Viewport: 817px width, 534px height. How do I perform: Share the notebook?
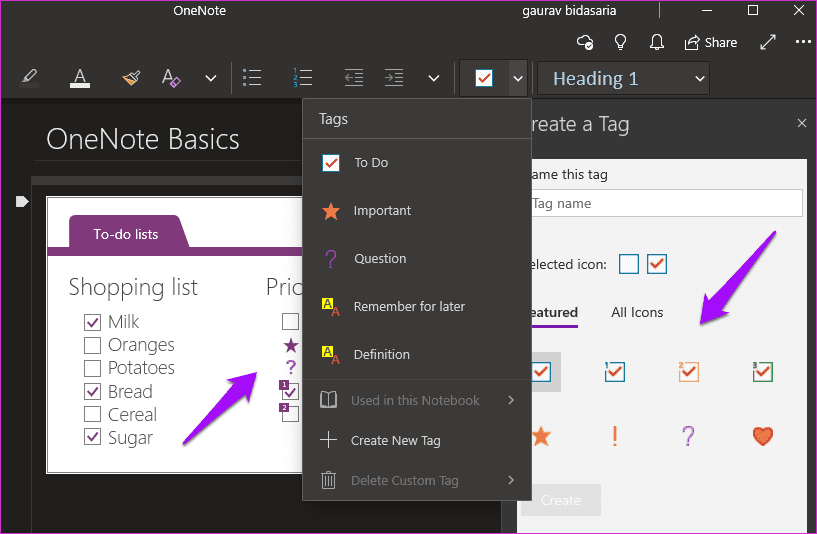click(711, 43)
